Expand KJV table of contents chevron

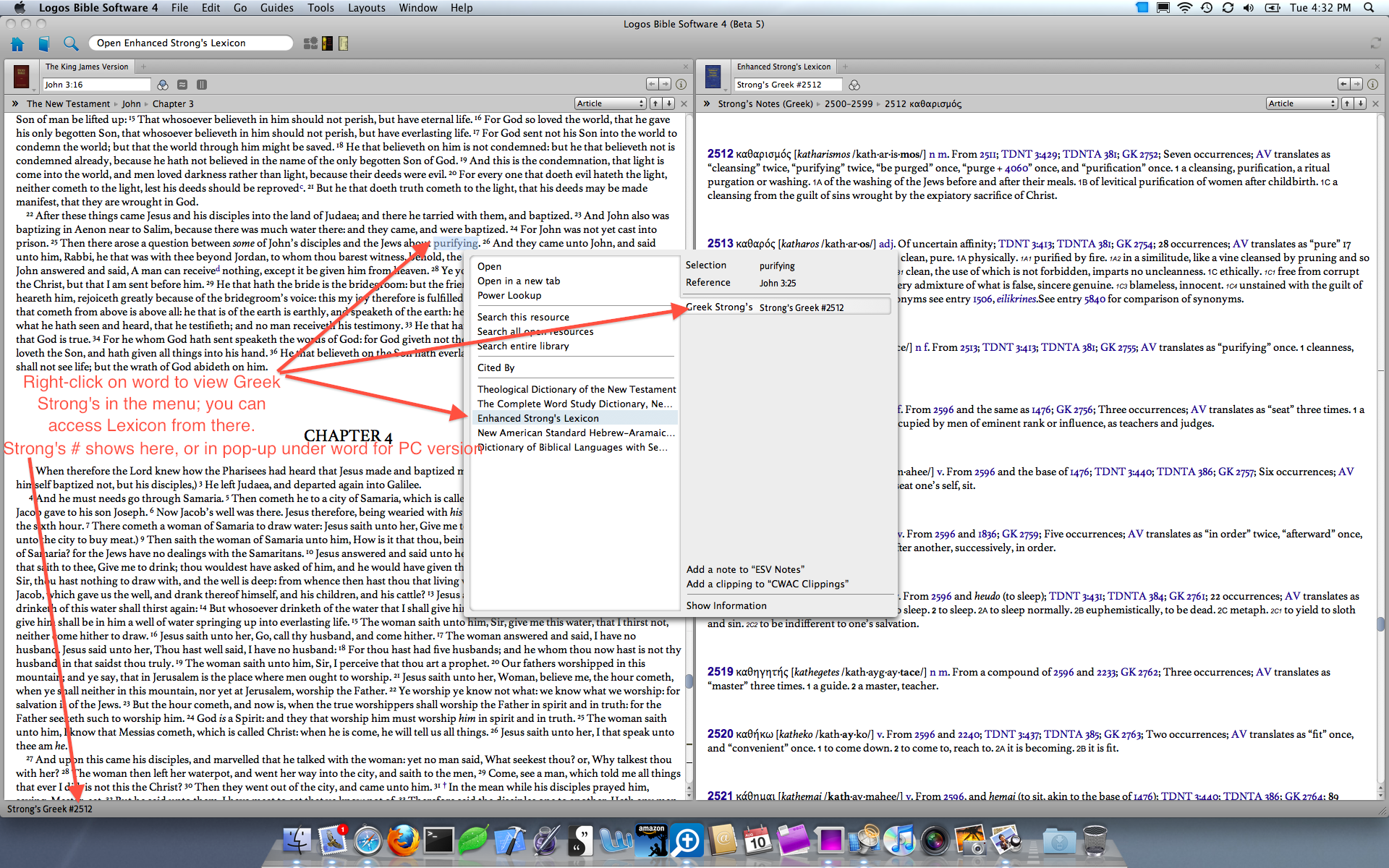15,103
